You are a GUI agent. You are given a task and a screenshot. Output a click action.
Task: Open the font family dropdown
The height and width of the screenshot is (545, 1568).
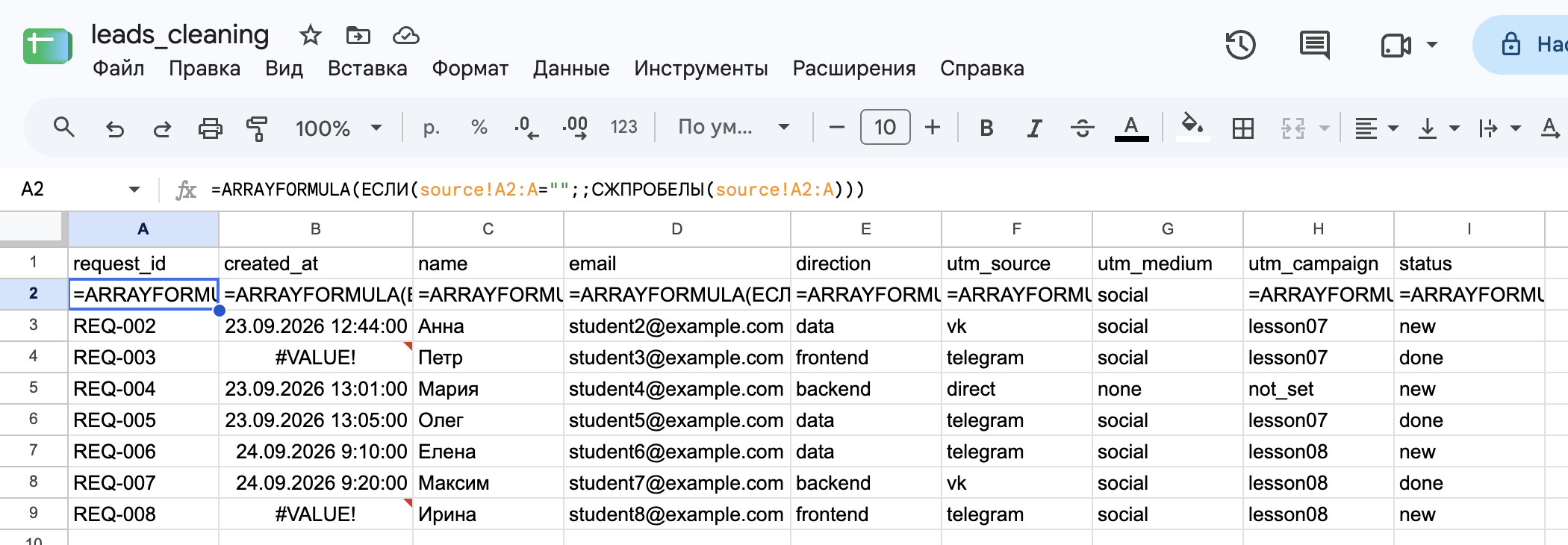[x=733, y=127]
